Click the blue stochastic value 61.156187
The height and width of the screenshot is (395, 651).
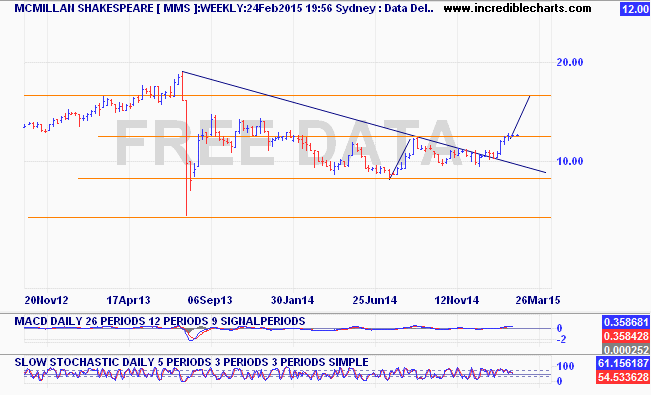click(623, 363)
